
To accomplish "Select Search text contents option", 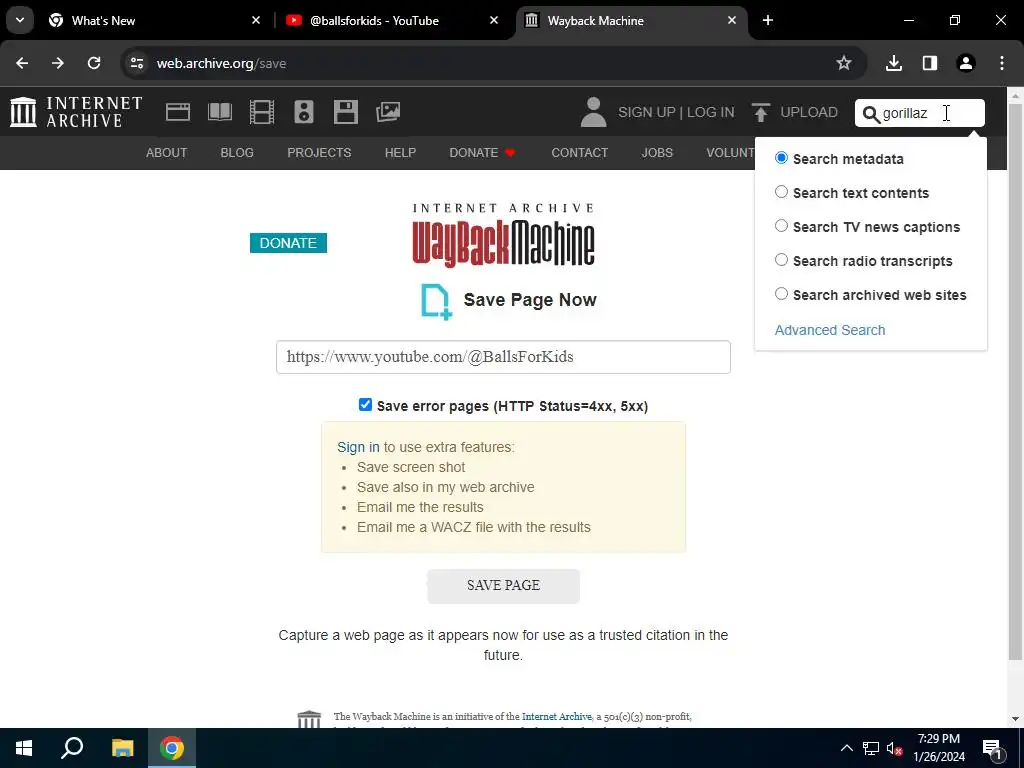I will (x=781, y=192).
